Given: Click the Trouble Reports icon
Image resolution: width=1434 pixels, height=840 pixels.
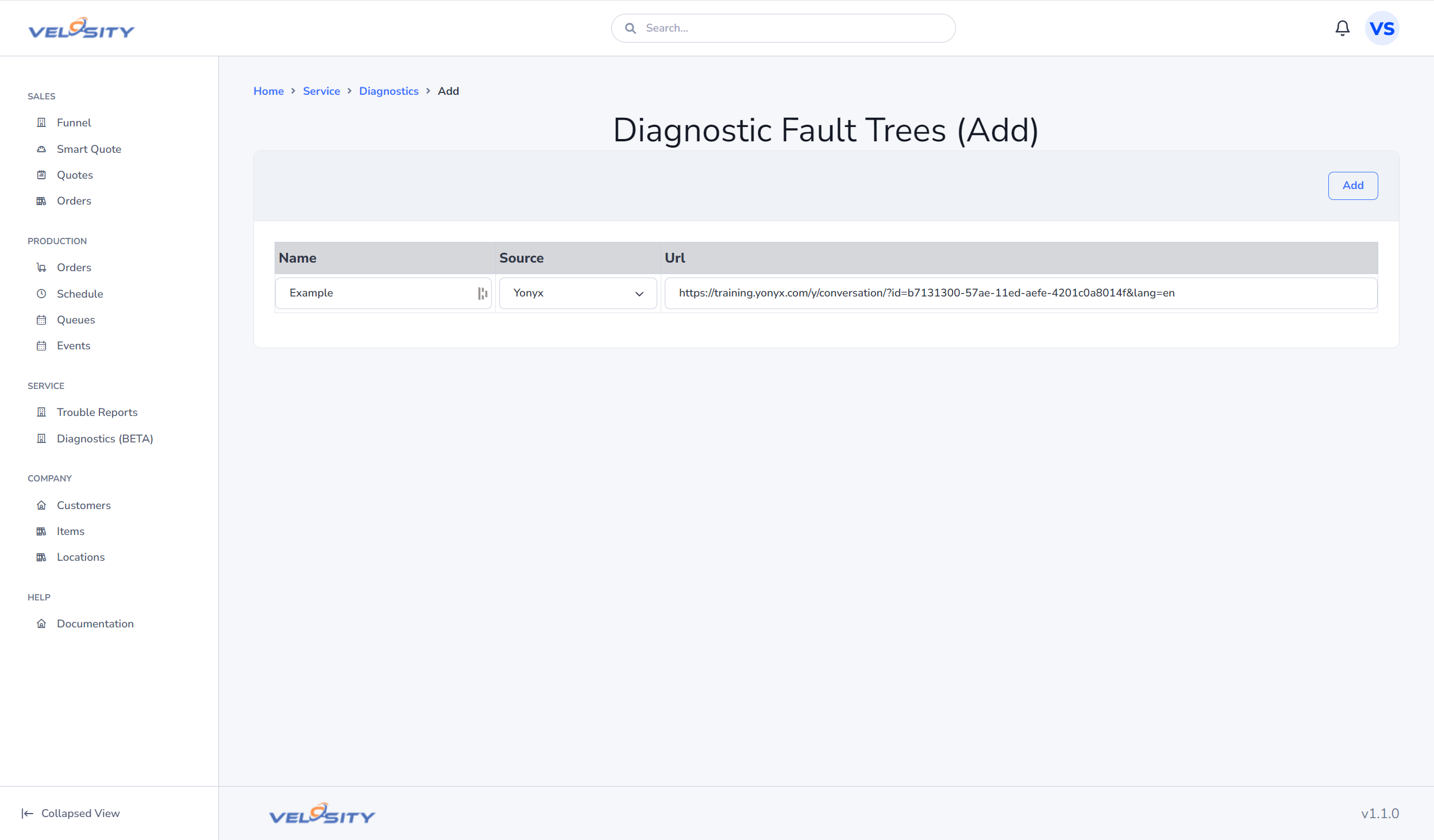Looking at the screenshot, I should point(41,412).
